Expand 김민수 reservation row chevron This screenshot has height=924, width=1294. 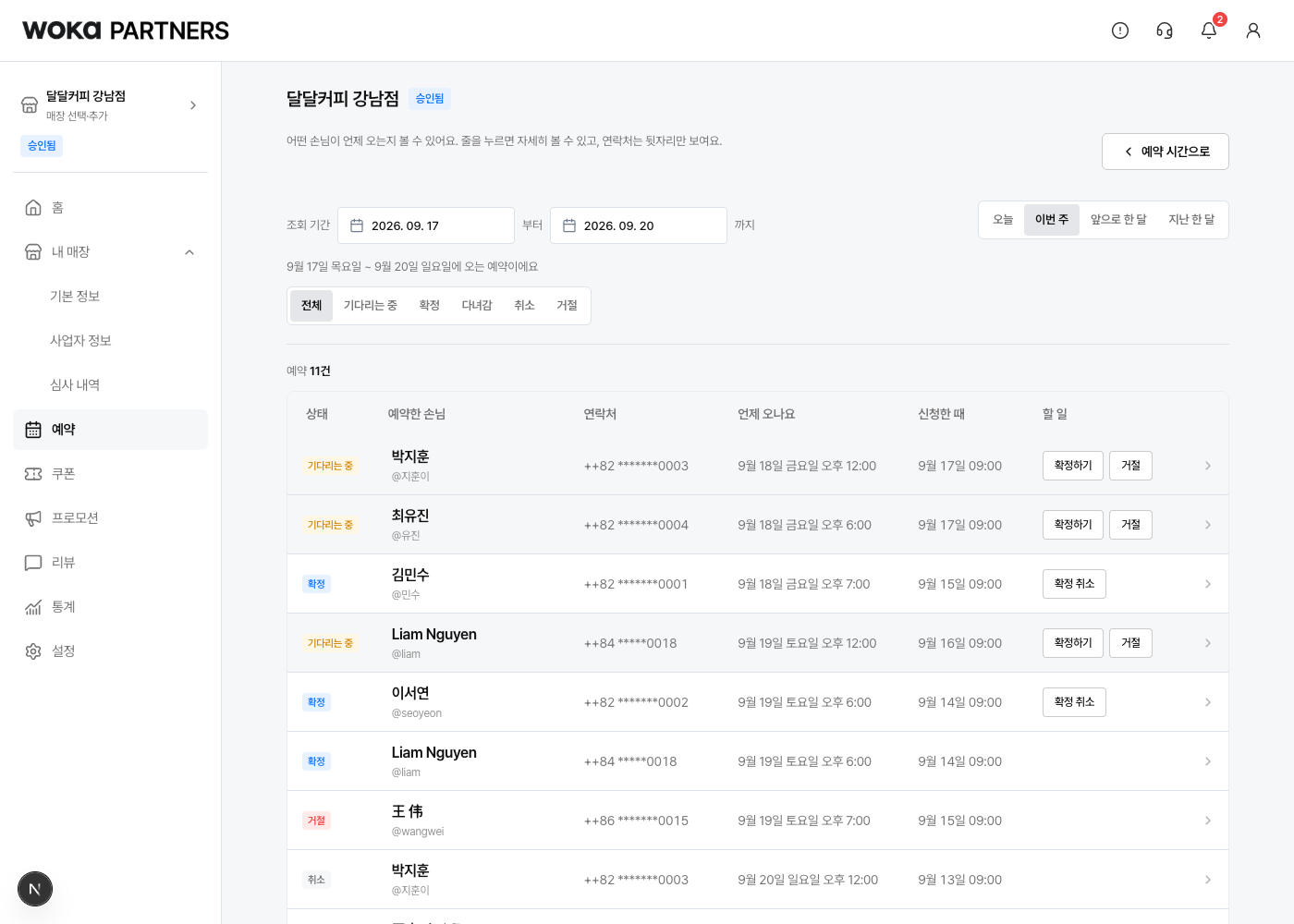[1208, 584]
